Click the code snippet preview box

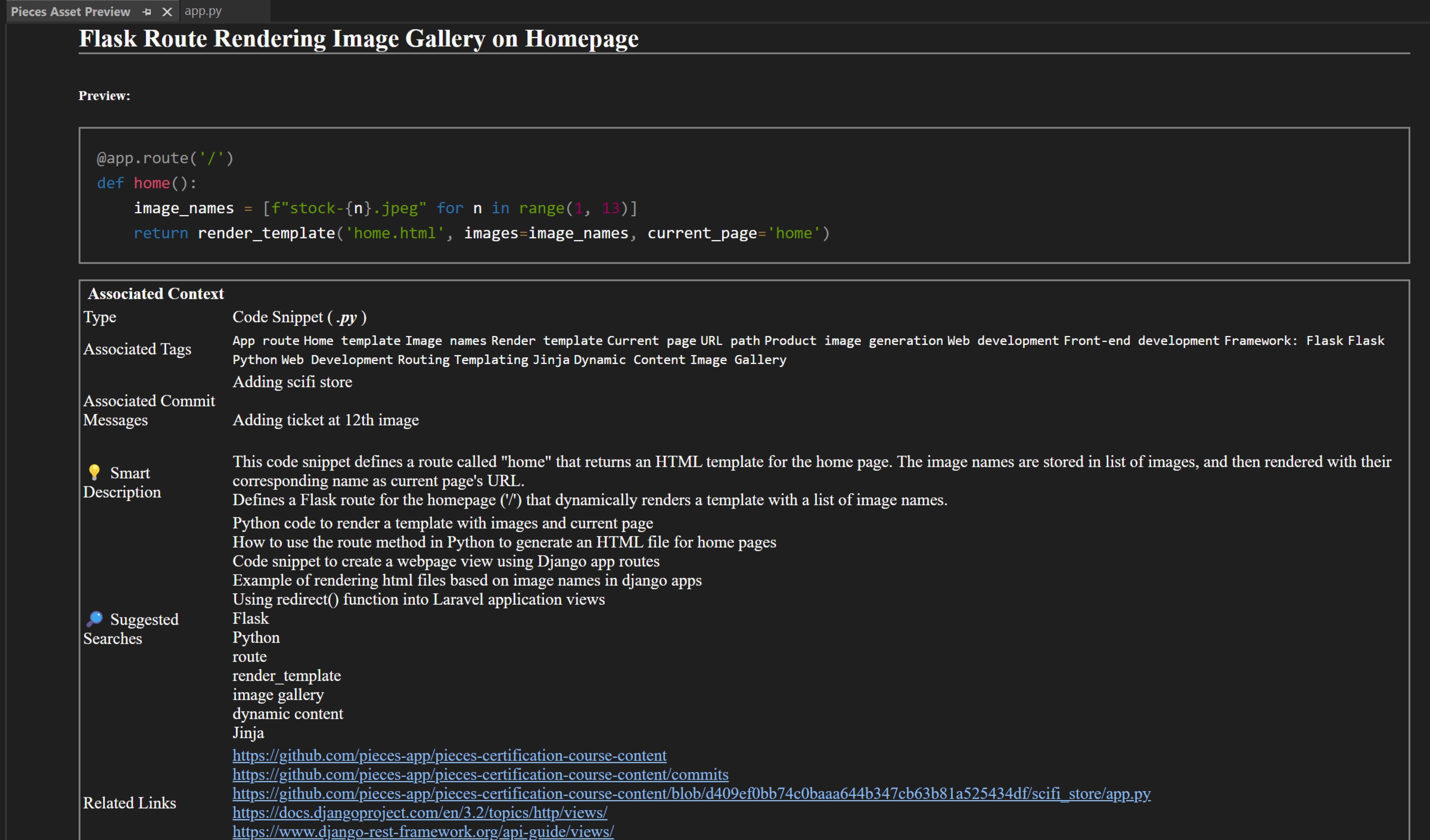(743, 195)
